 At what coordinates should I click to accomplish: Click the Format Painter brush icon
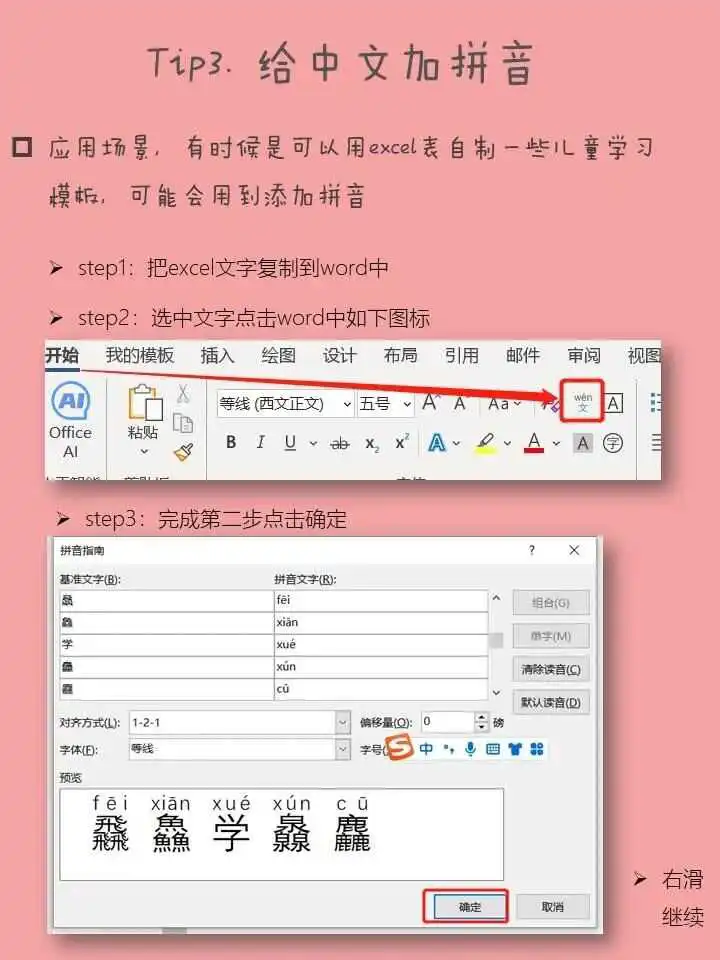pos(183,452)
